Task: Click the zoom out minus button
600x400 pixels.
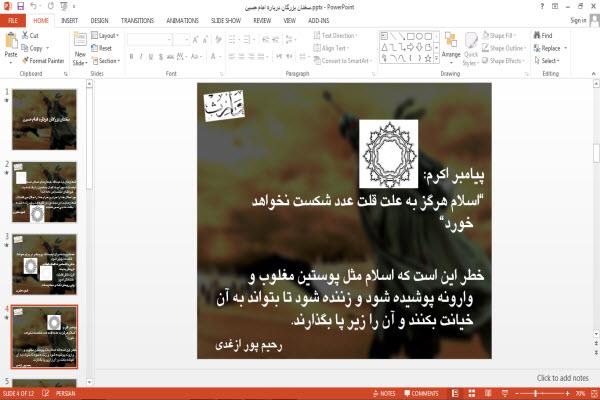Action: click(x=517, y=393)
